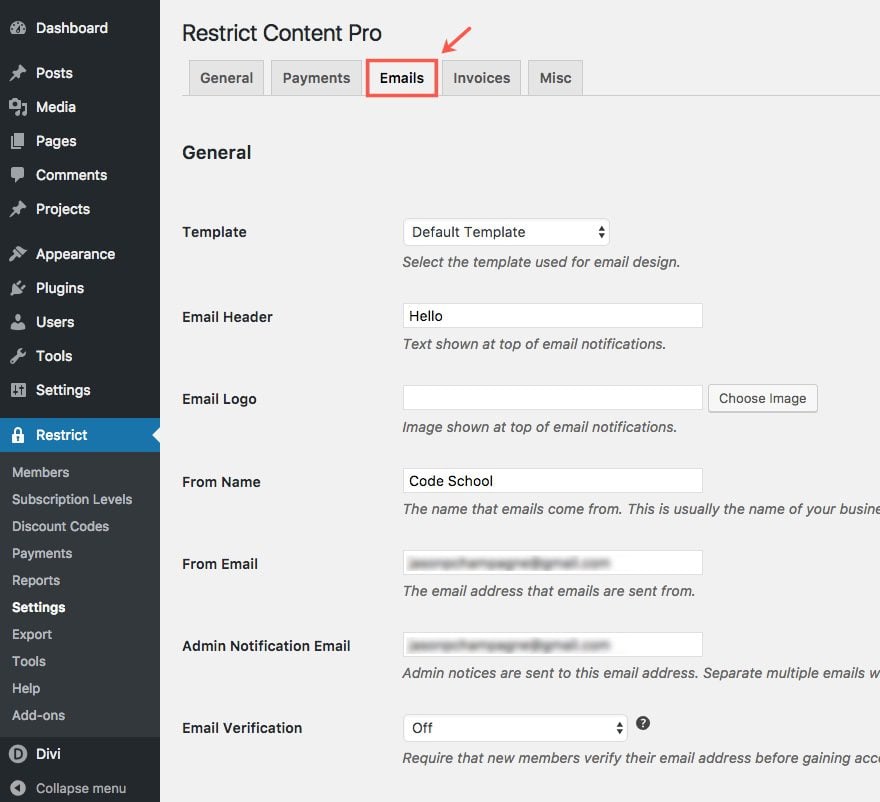Click the Posts pushpin icon

pyautogui.click(x=18, y=73)
